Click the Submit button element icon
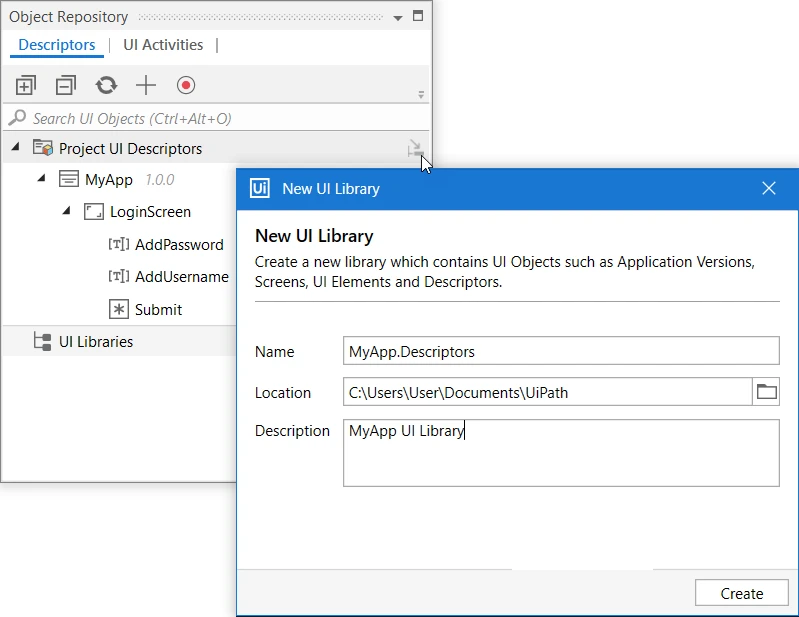This screenshot has height=617, width=799. point(119,309)
